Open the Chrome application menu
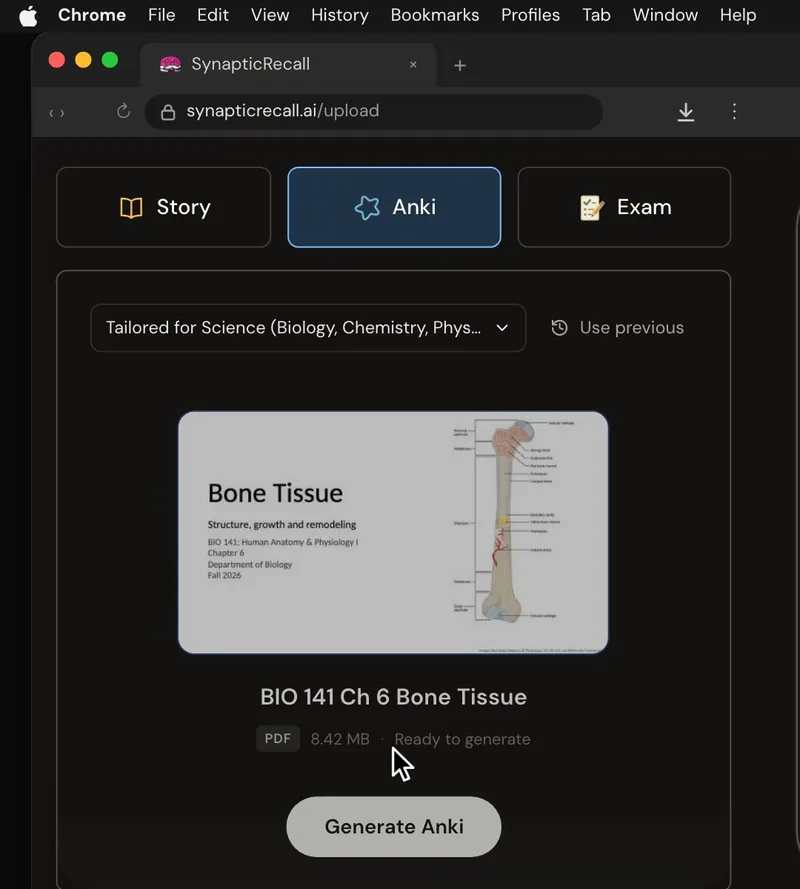Viewport: 800px width, 889px height. click(x=92, y=15)
